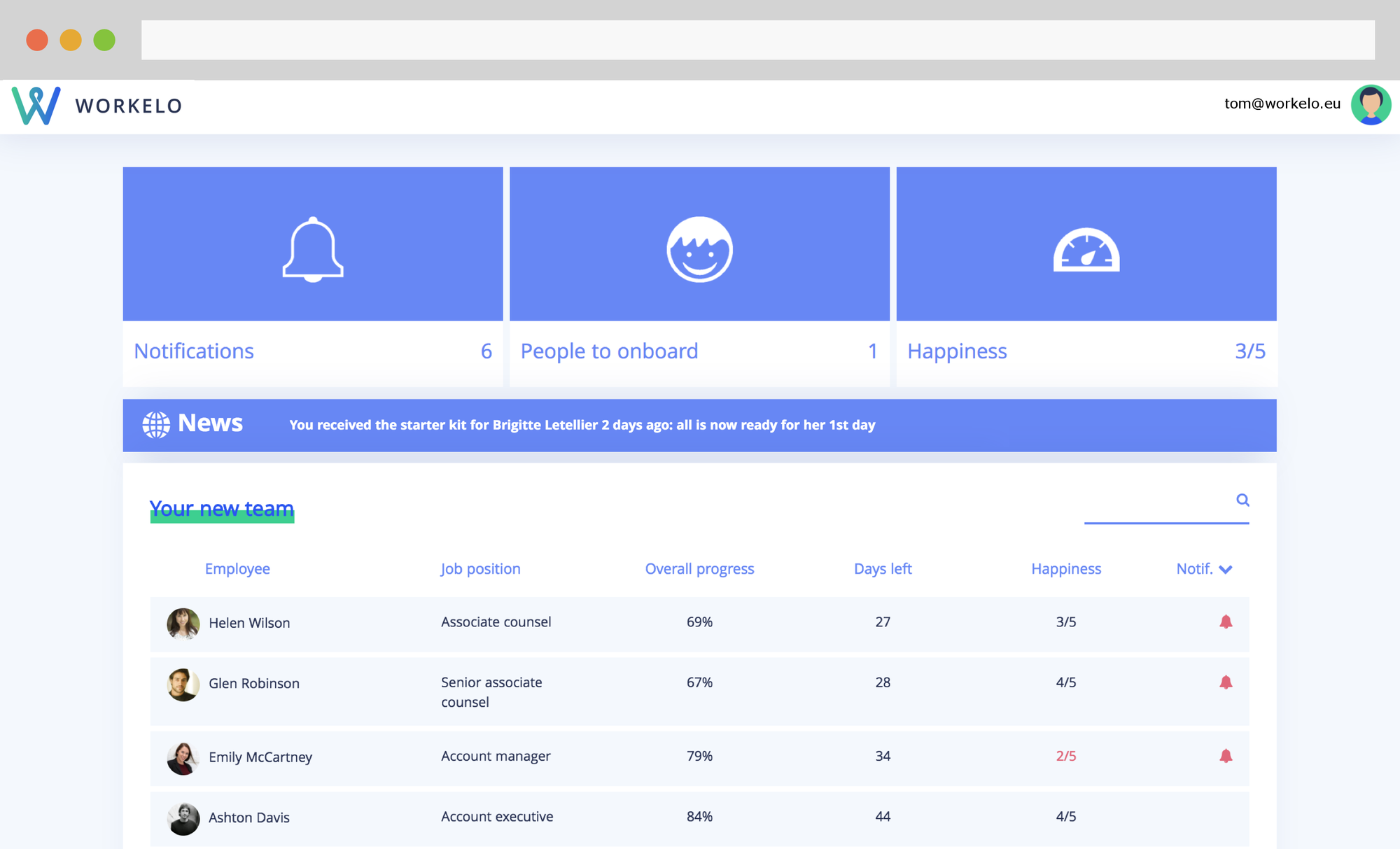
Task: Click the browser address bar
Action: point(757,40)
